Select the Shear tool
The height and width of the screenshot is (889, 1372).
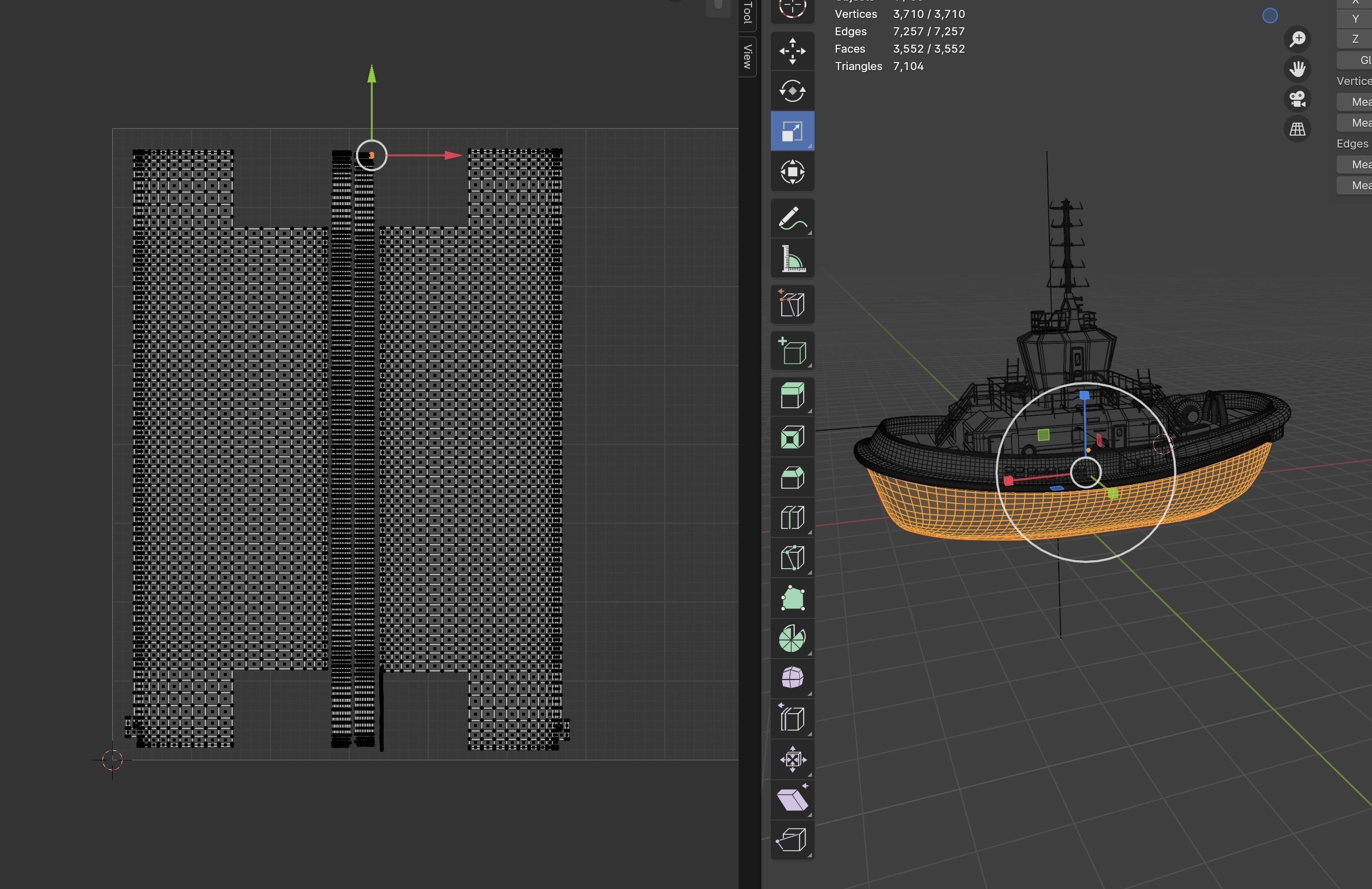click(x=793, y=800)
